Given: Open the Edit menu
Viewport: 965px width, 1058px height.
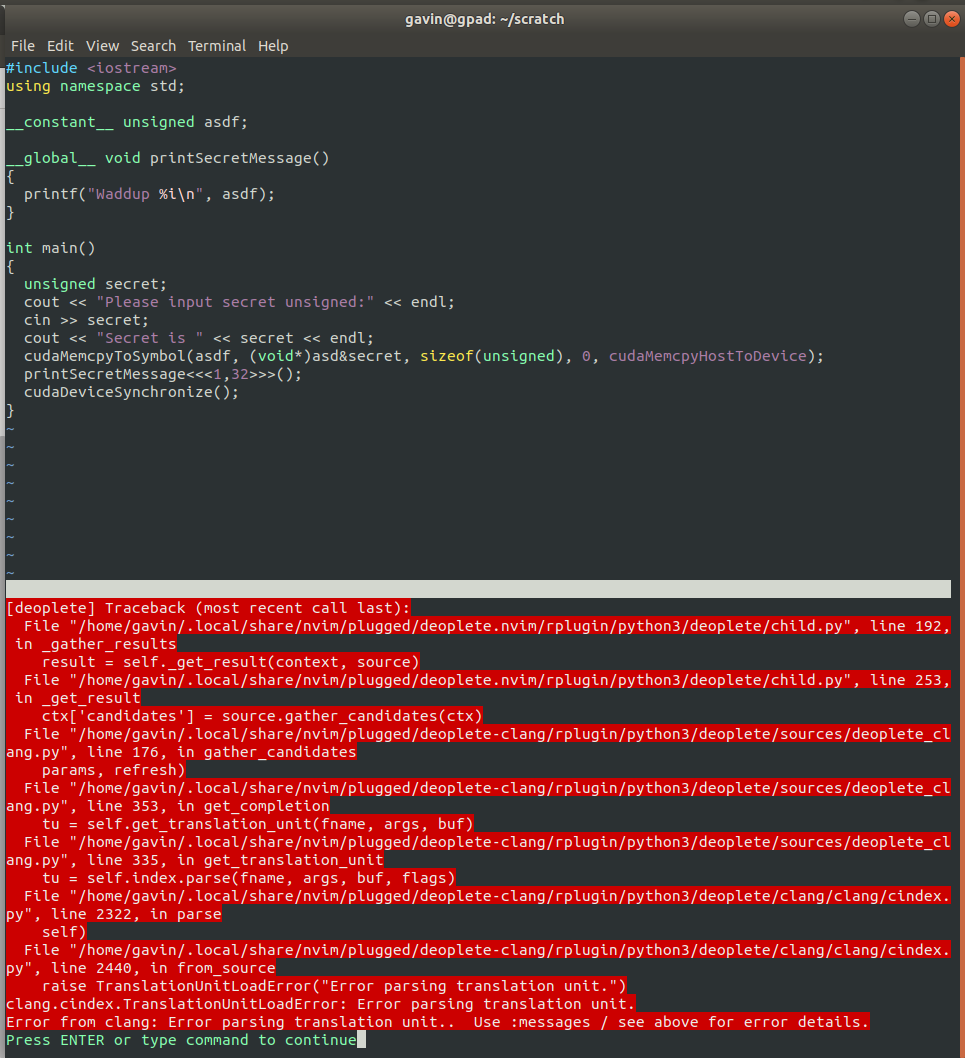Looking at the screenshot, I should point(60,46).
